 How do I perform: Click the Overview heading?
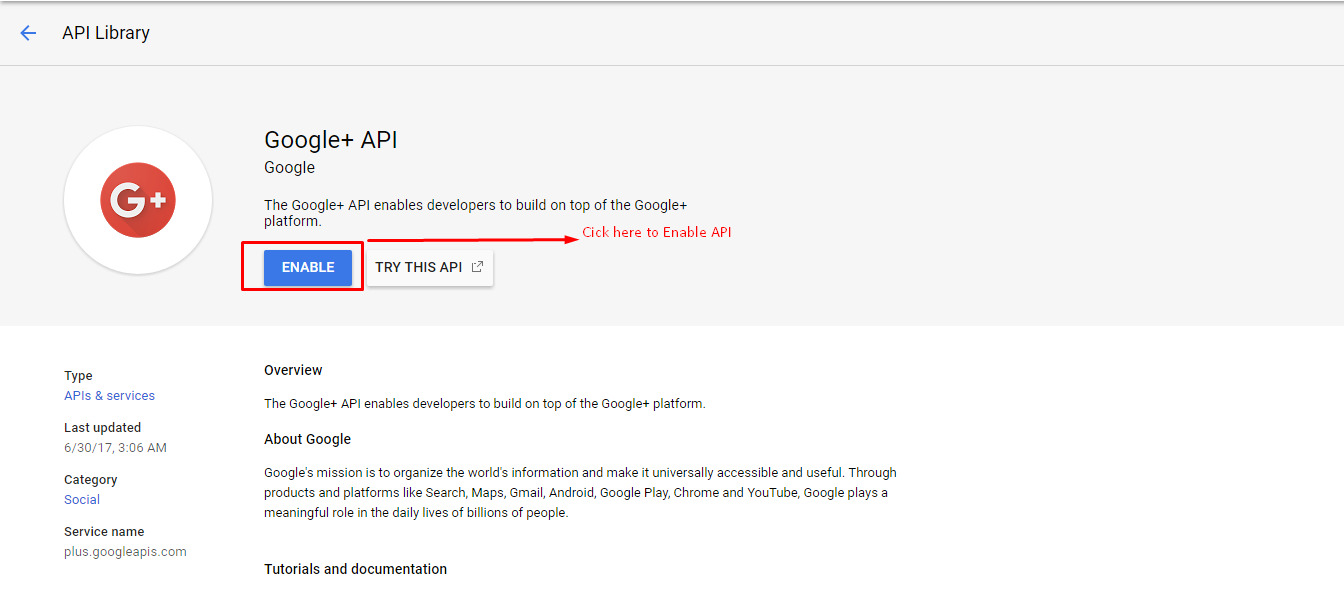click(x=293, y=370)
